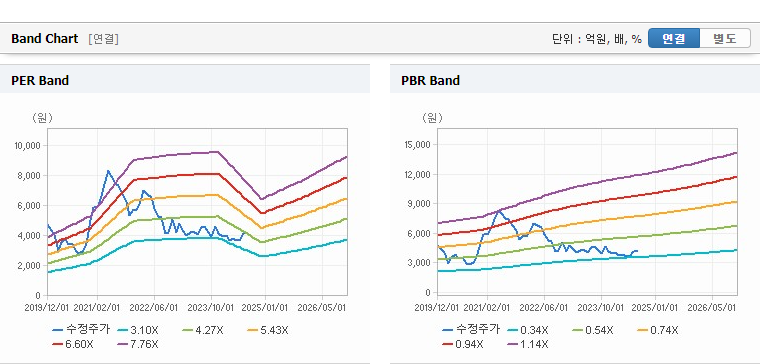Select the 연결 toggle button
The height and width of the screenshot is (364, 760).
pyautogui.click(x=674, y=39)
